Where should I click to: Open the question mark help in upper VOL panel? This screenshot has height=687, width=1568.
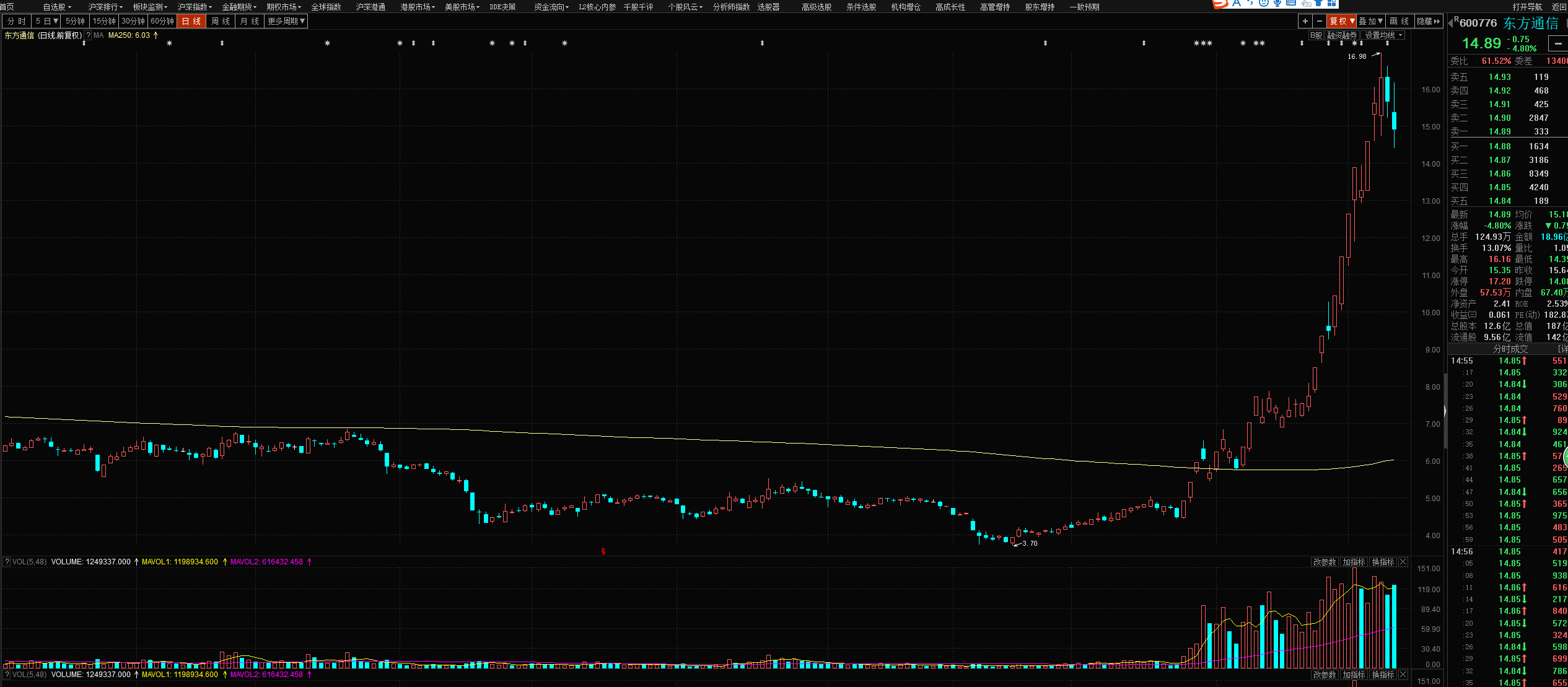(7, 562)
